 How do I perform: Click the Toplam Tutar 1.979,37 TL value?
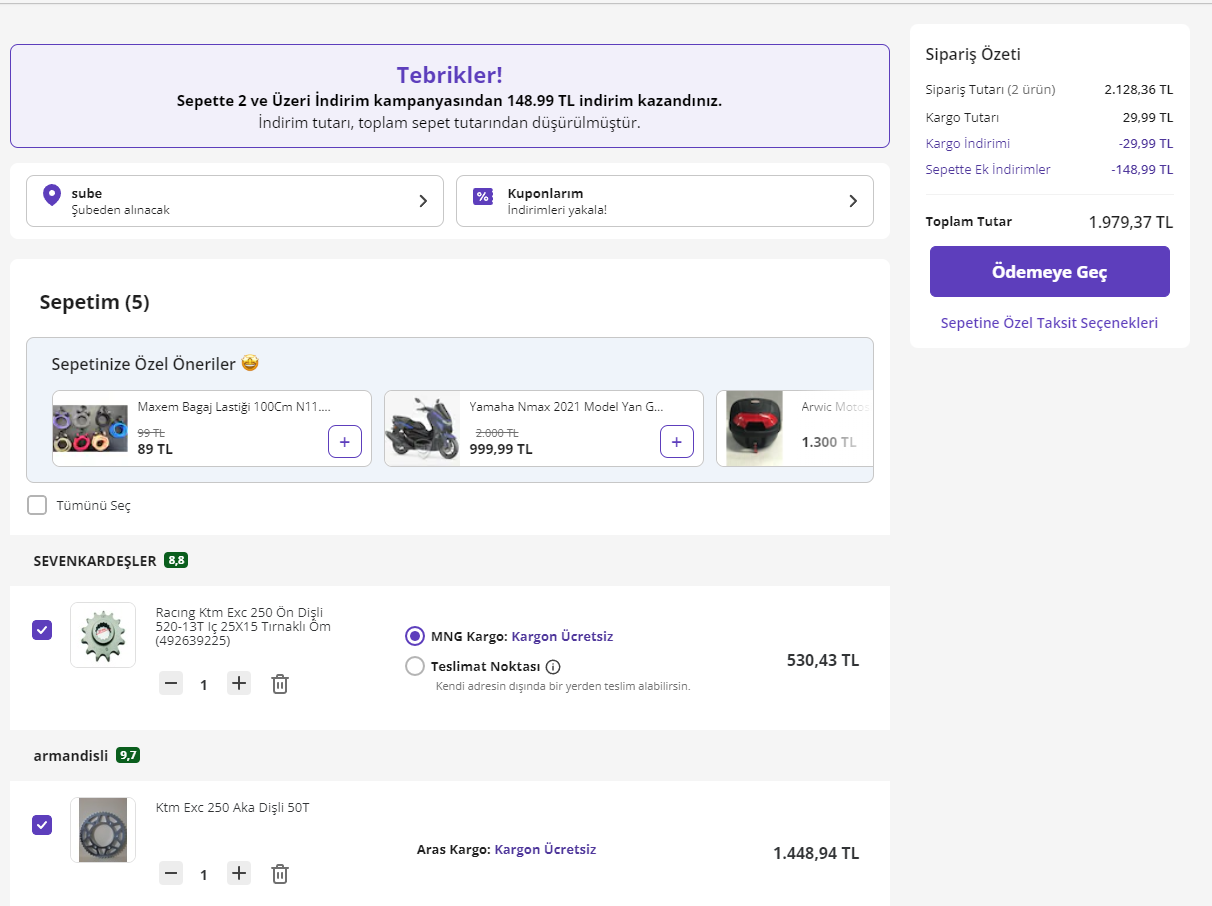1131,222
